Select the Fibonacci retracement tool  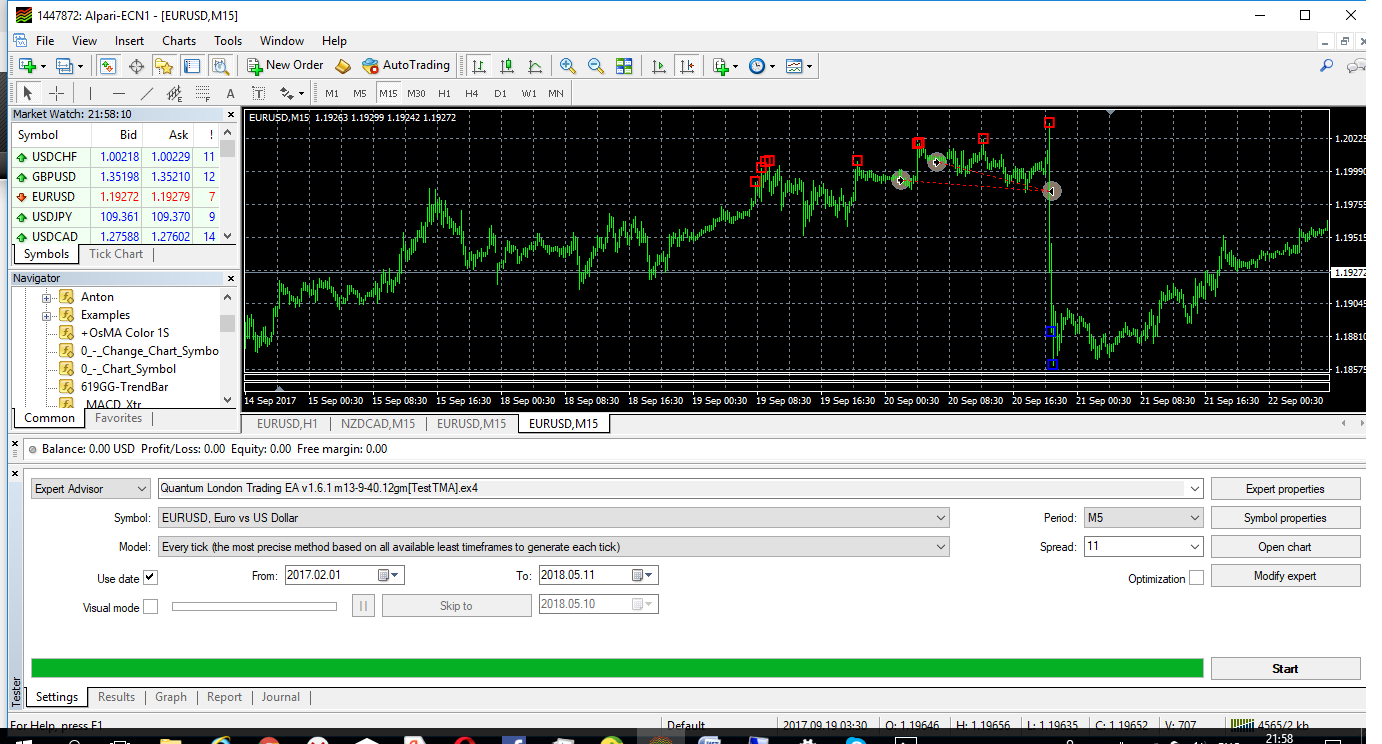click(x=203, y=93)
